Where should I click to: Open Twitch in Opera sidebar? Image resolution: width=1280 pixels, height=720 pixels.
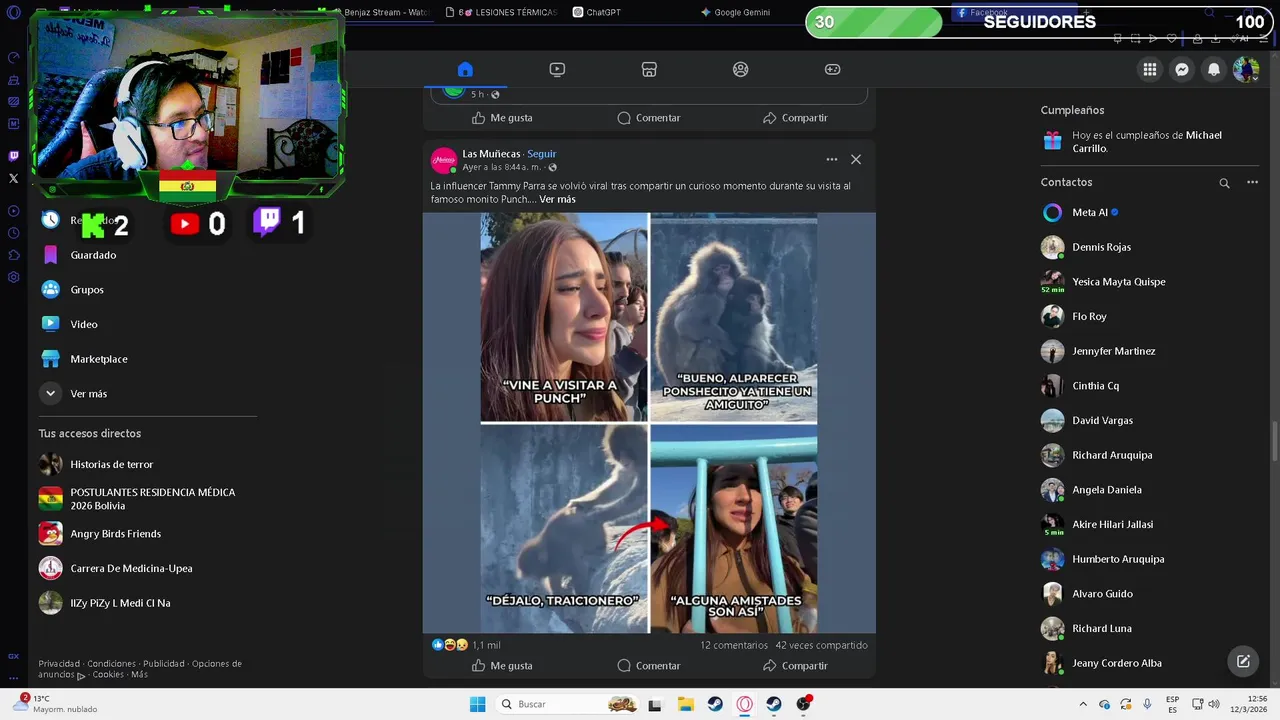pyautogui.click(x=13, y=156)
